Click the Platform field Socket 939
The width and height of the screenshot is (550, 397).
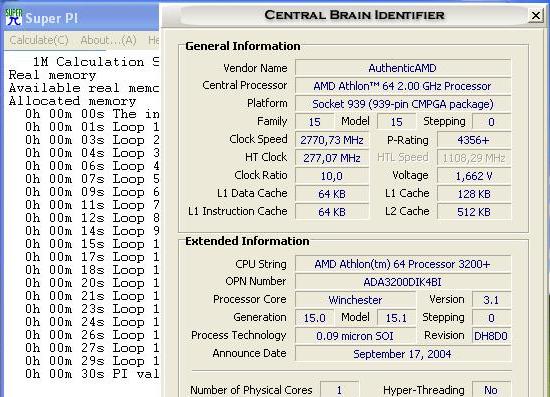(x=403, y=104)
